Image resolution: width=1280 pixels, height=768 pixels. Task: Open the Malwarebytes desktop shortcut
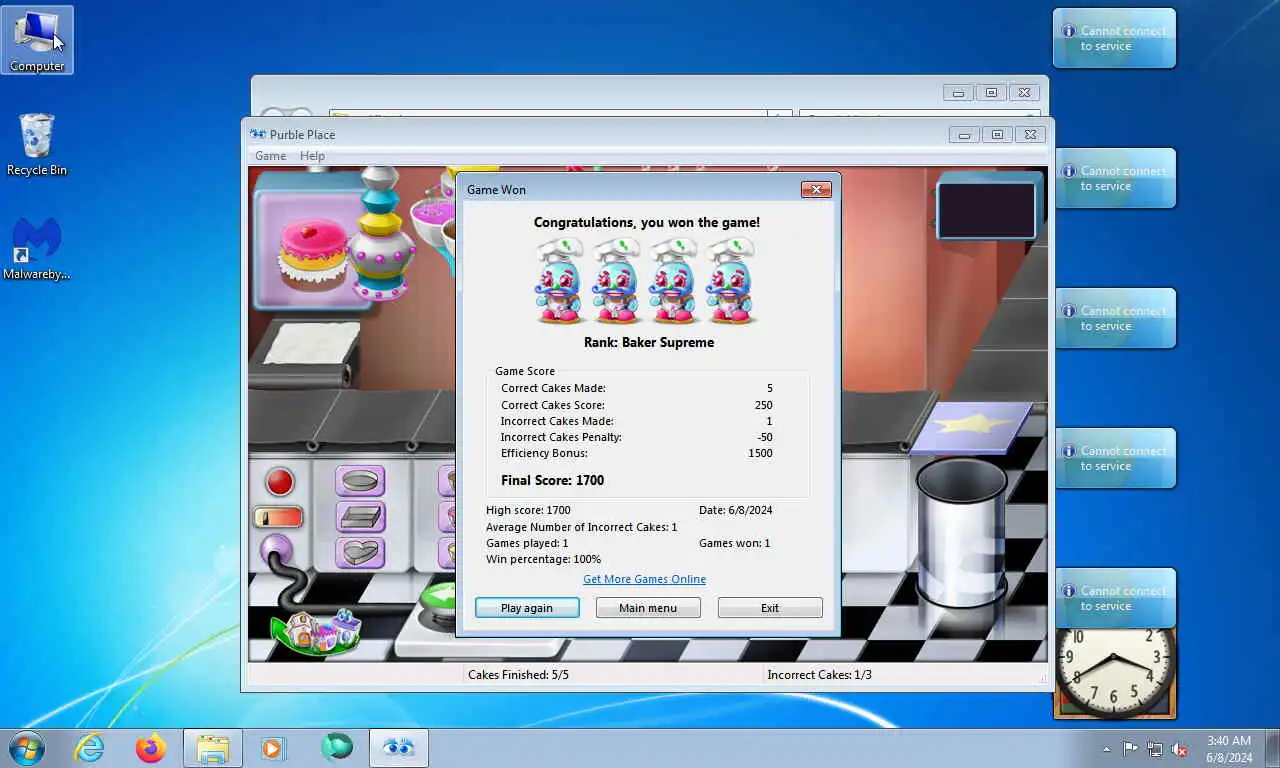coord(37,250)
